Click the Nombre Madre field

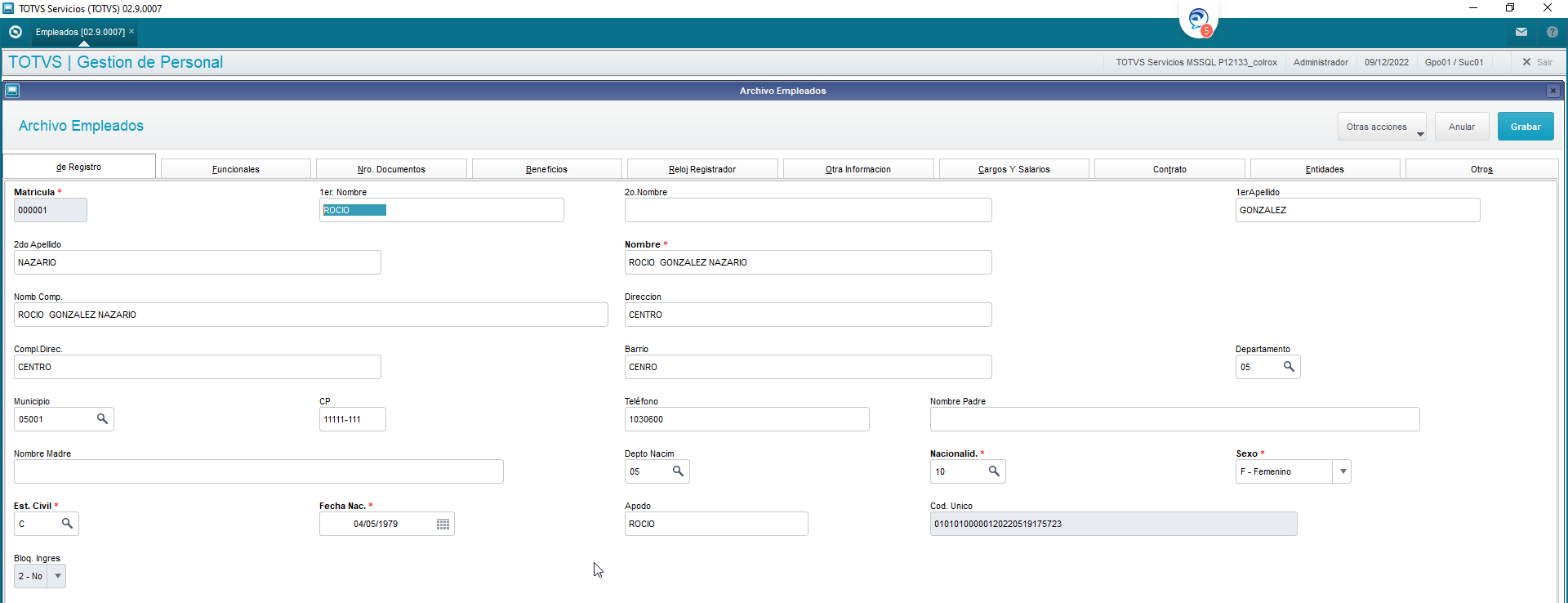point(259,471)
